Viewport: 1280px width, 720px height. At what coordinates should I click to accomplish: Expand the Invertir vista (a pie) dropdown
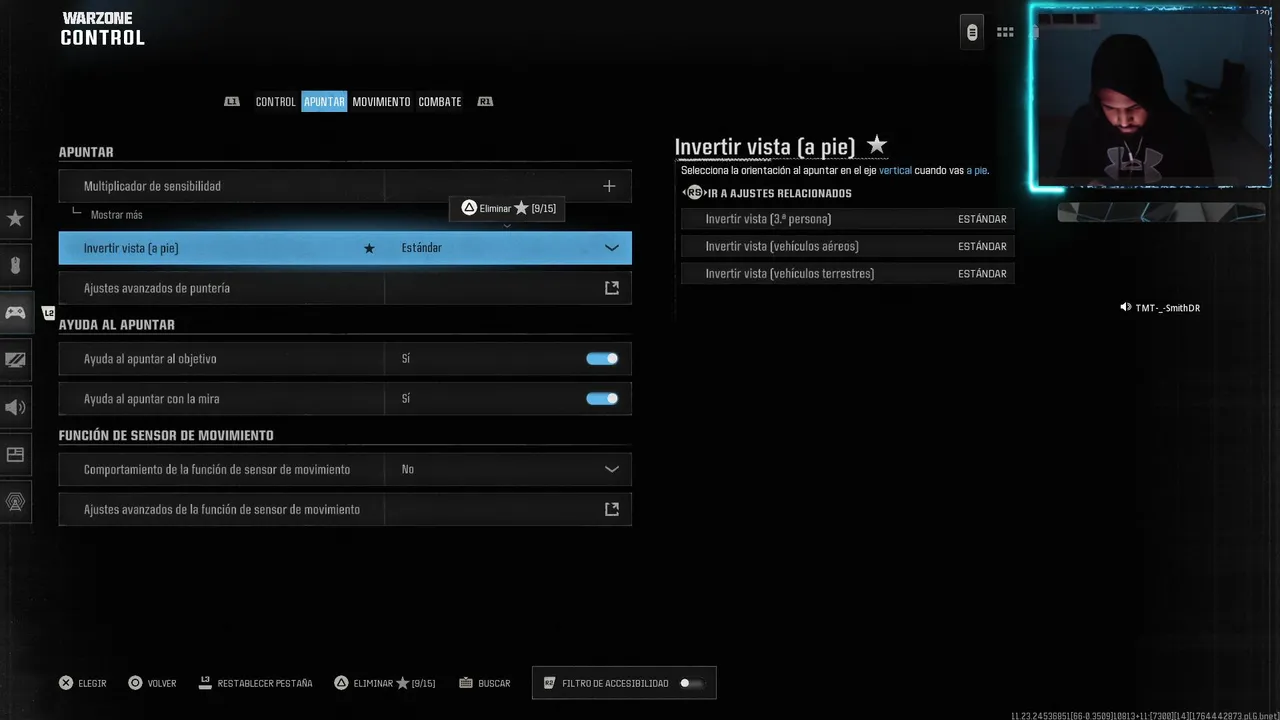point(612,248)
